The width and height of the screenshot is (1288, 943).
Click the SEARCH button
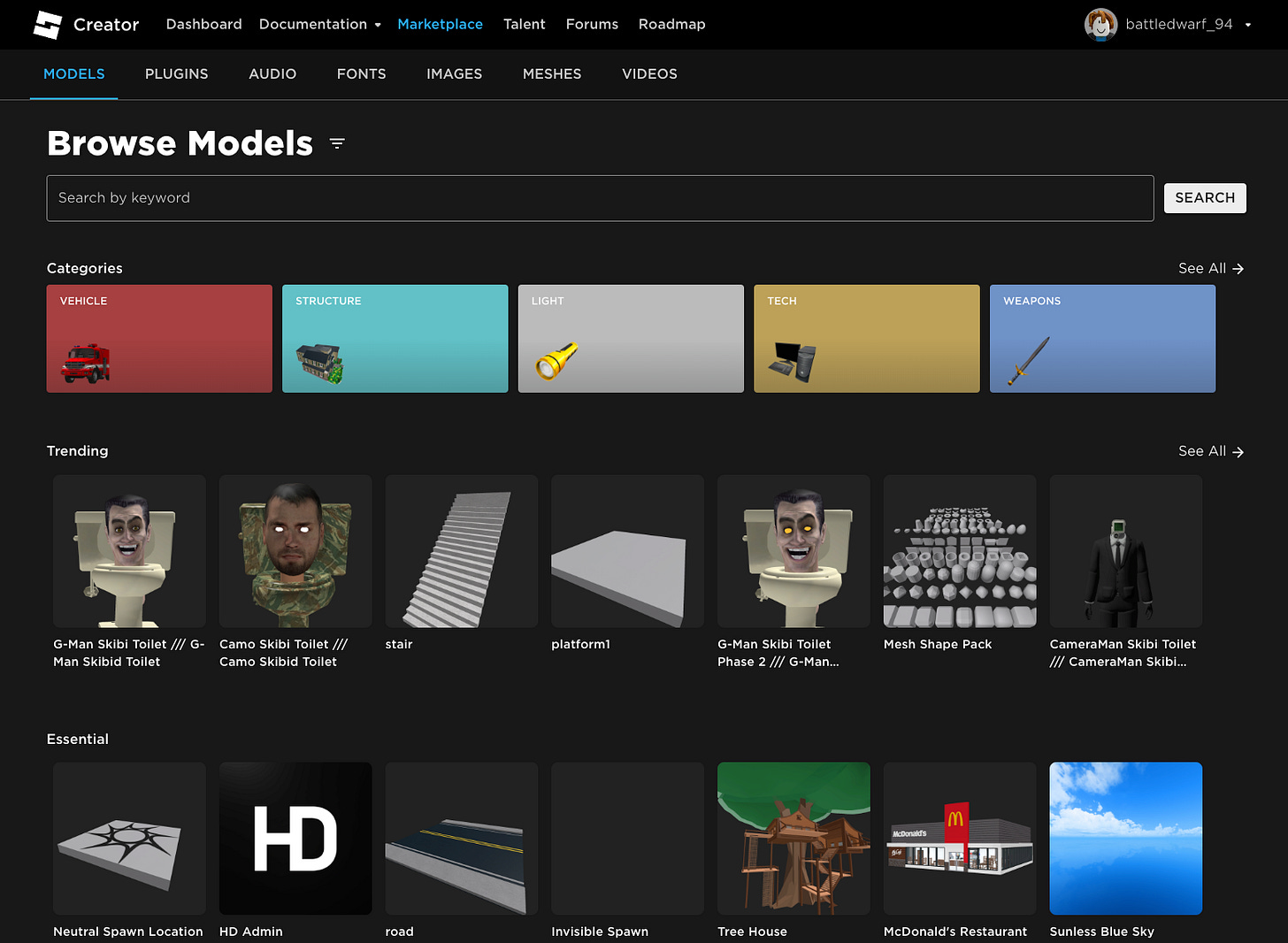[x=1205, y=197]
